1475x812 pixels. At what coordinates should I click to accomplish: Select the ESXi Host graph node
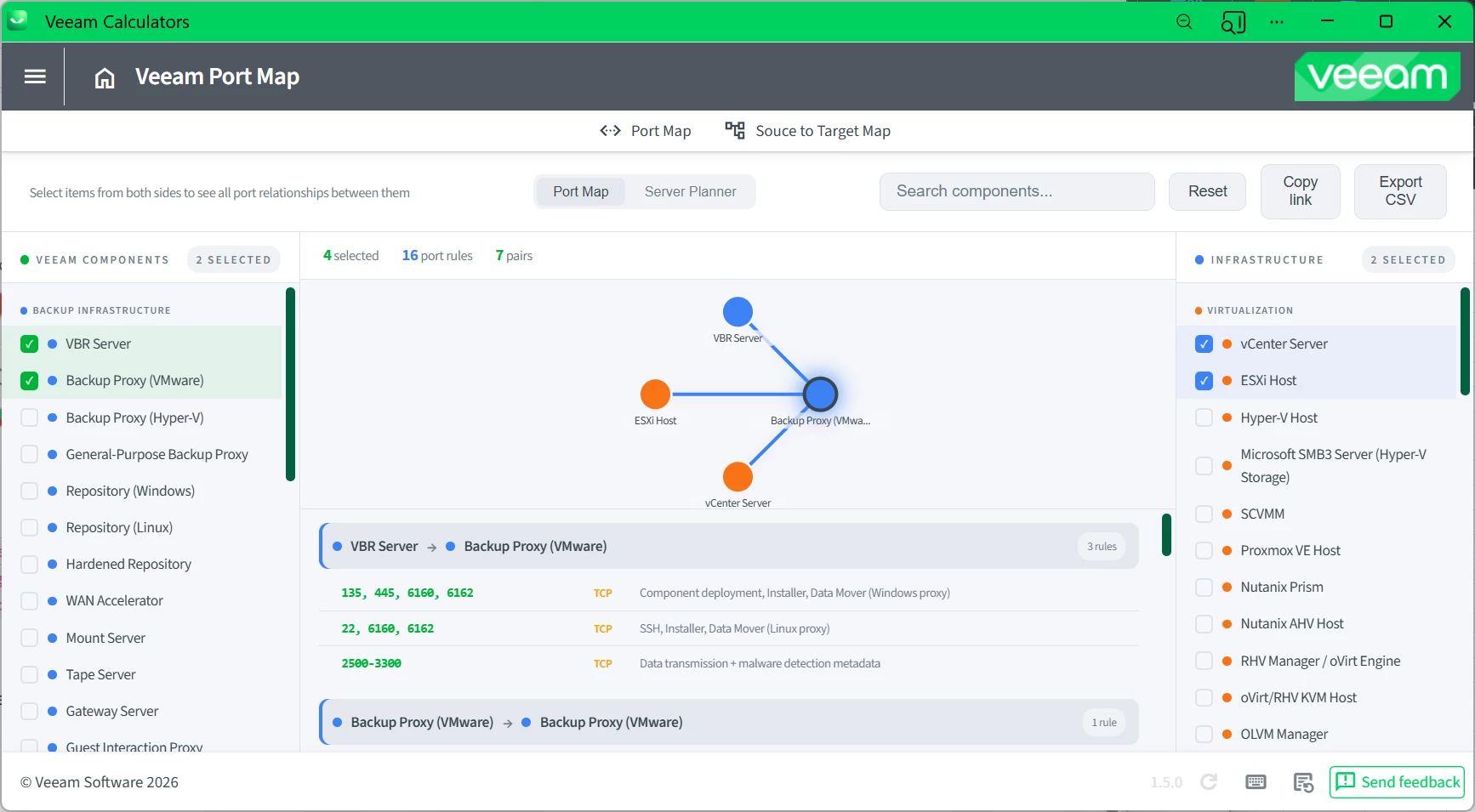coord(655,395)
